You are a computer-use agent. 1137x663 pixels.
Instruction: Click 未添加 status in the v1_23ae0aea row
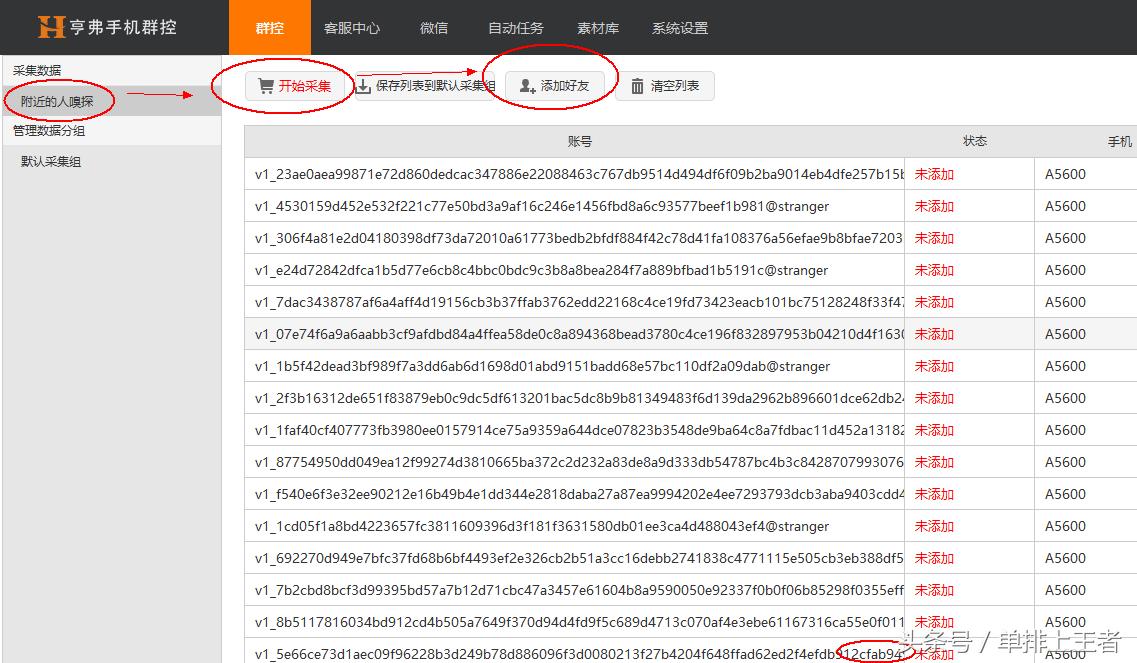click(x=934, y=174)
